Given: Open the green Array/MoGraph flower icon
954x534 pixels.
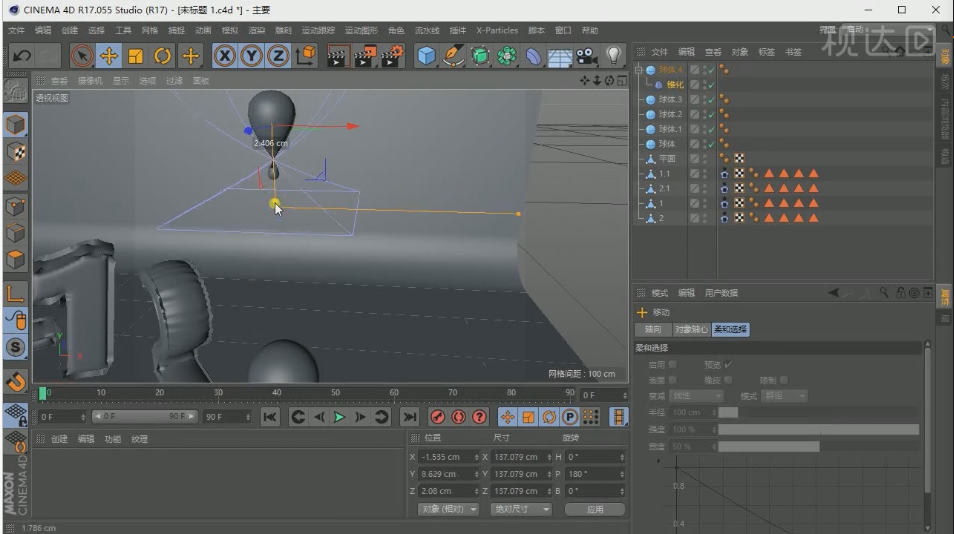Looking at the screenshot, I should coord(507,56).
